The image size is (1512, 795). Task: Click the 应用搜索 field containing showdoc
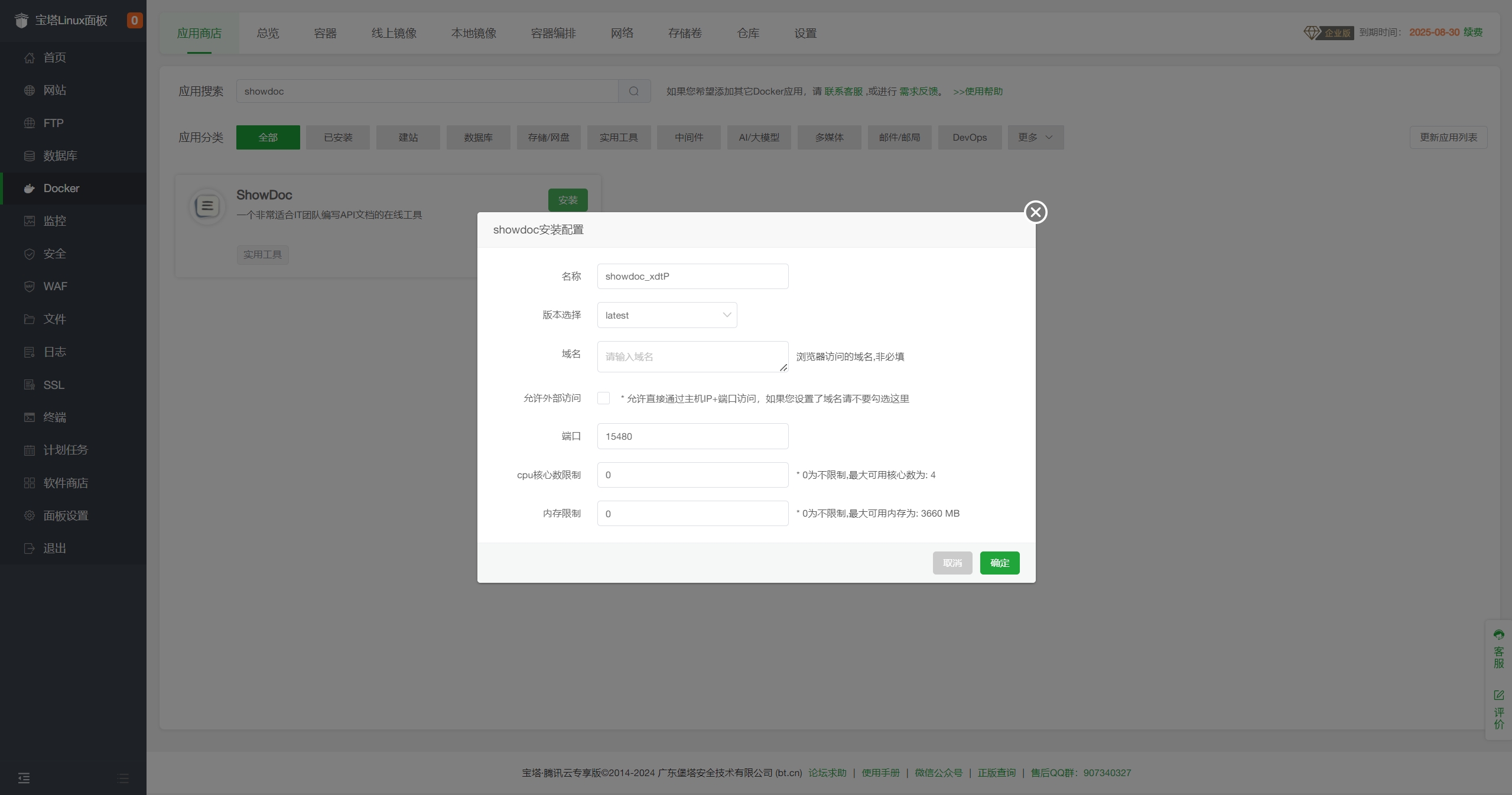427,91
